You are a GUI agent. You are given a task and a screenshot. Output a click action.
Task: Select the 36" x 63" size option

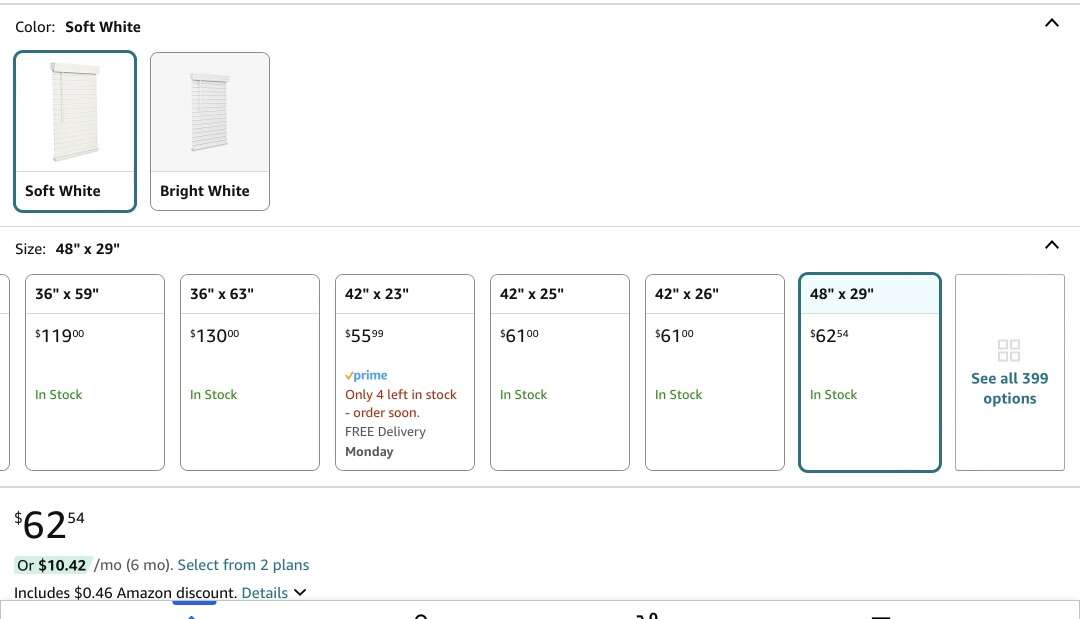250,372
